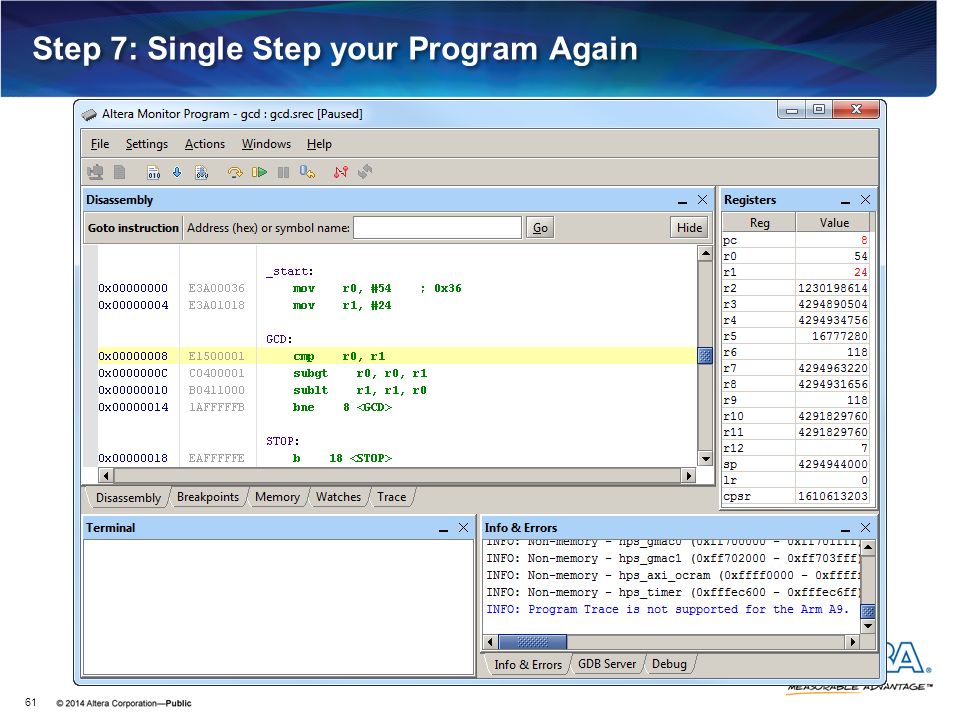The image size is (960, 720).
Task: Click the r0 register value 54
Action: tap(861, 257)
